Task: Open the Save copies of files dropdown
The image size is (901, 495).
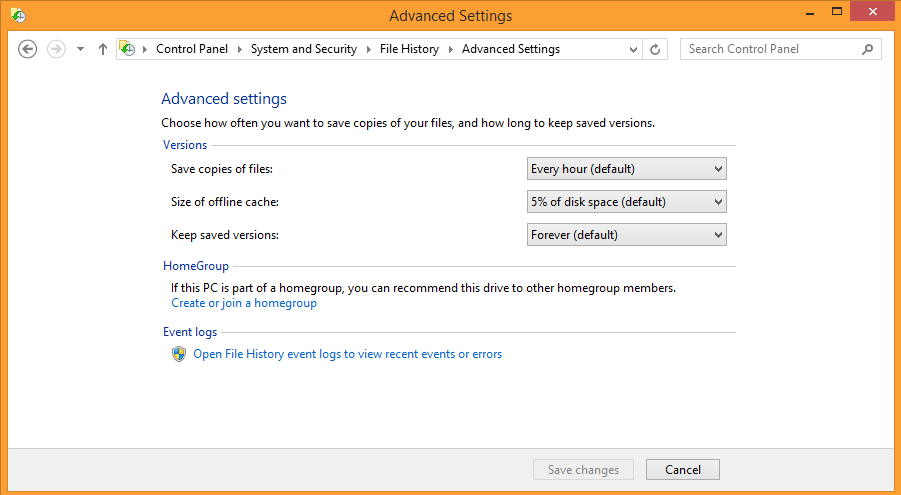Action: coord(626,169)
